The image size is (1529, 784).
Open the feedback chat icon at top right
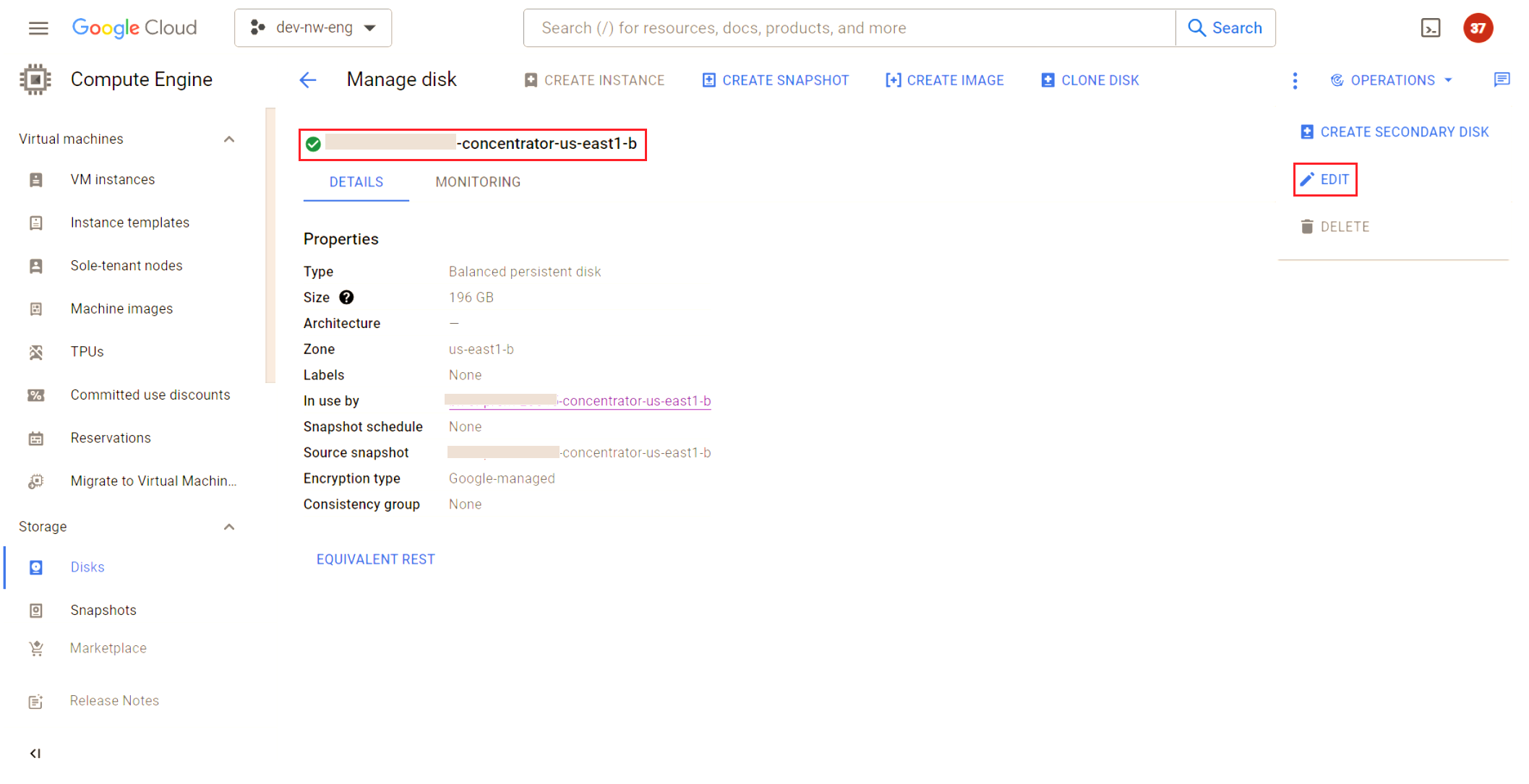[1502, 80]
